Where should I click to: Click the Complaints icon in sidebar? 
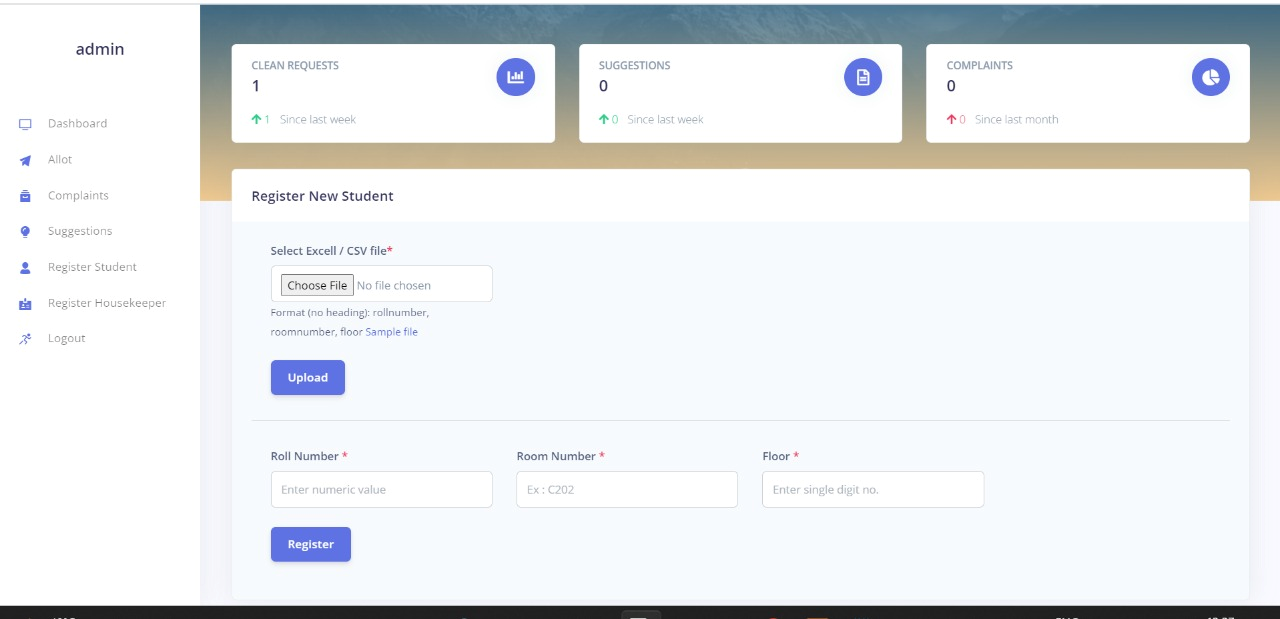(x=25, y=196)
